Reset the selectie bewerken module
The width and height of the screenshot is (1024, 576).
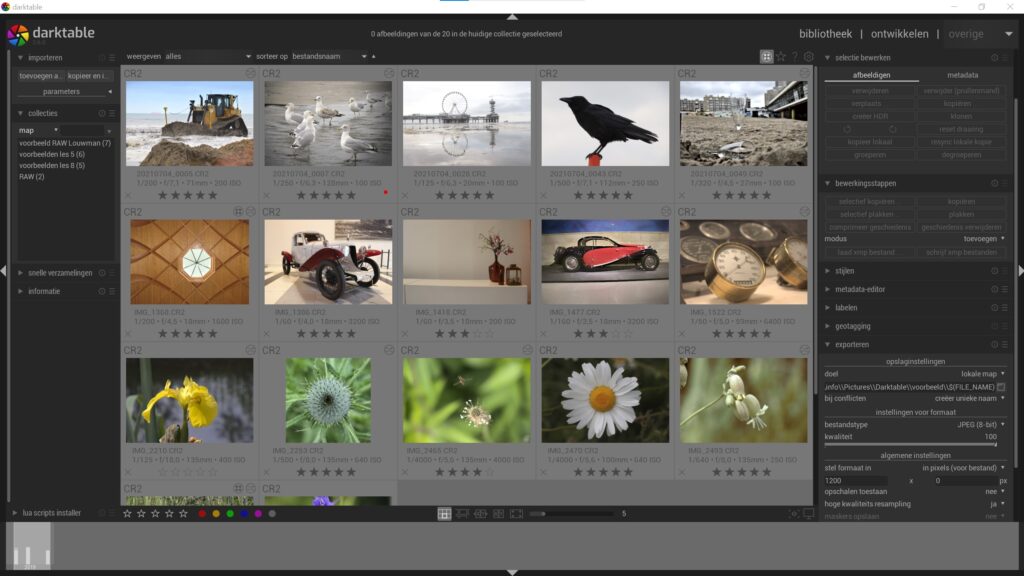(995, 57)
